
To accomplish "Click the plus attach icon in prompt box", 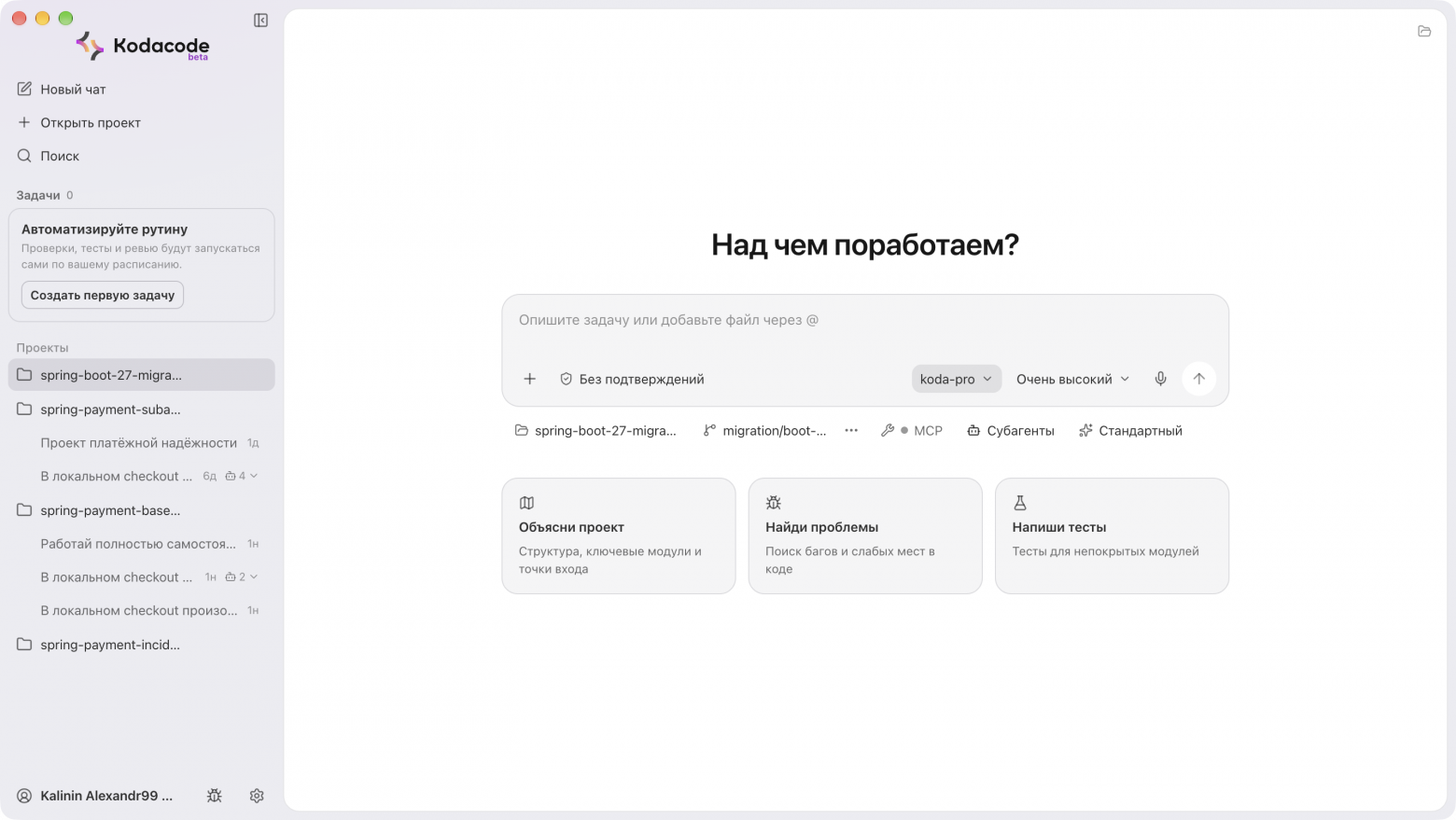I will click(529, 379).
